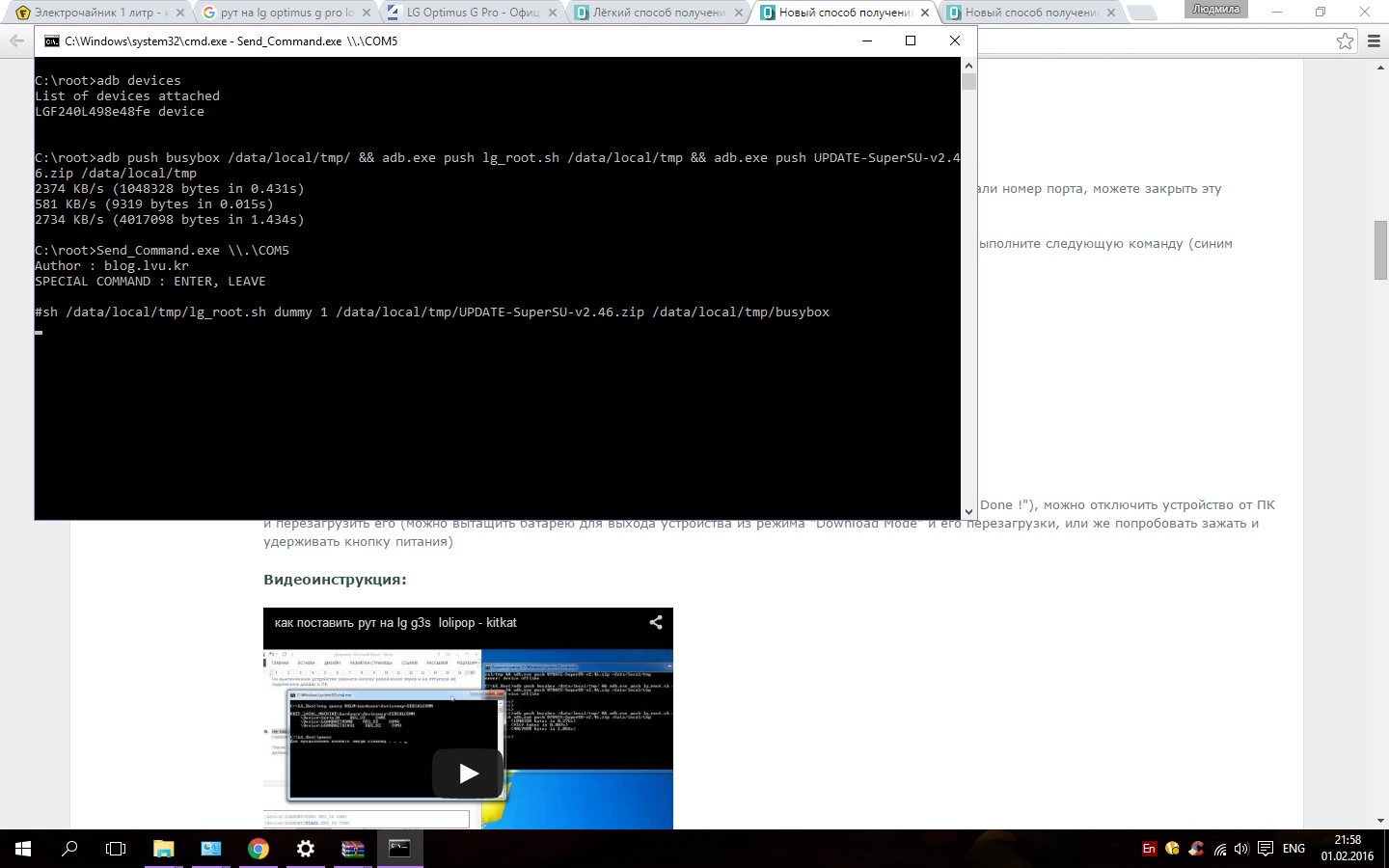Open the Action Center notifications icon

pyautogui.click(x=1265, y=850)
